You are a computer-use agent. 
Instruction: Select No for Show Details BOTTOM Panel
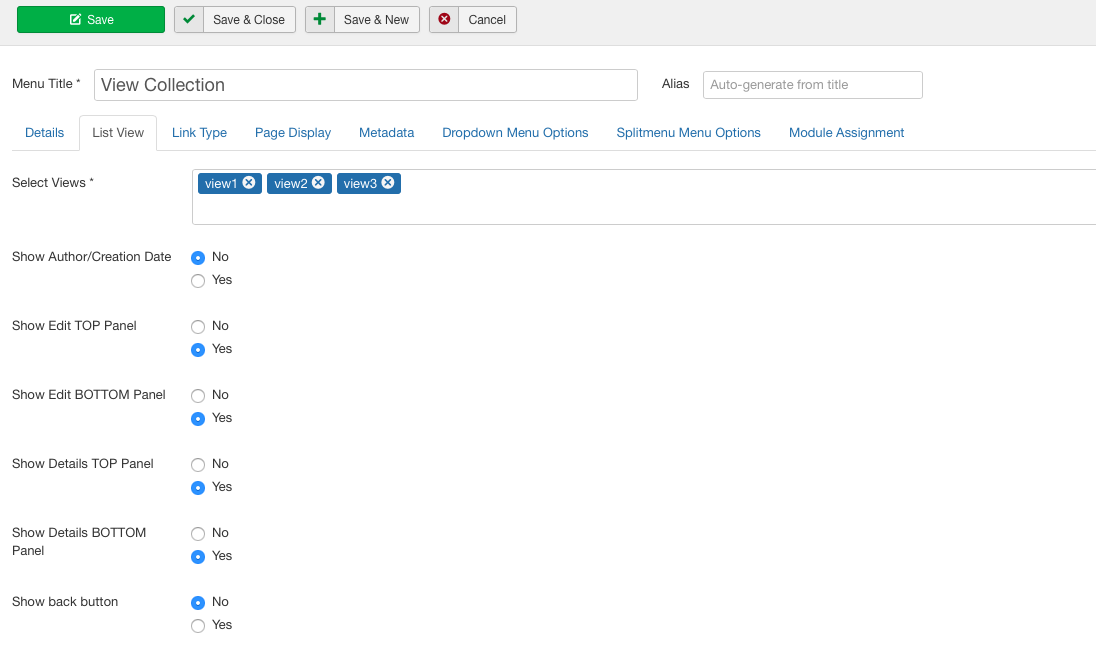coord(198,534)
